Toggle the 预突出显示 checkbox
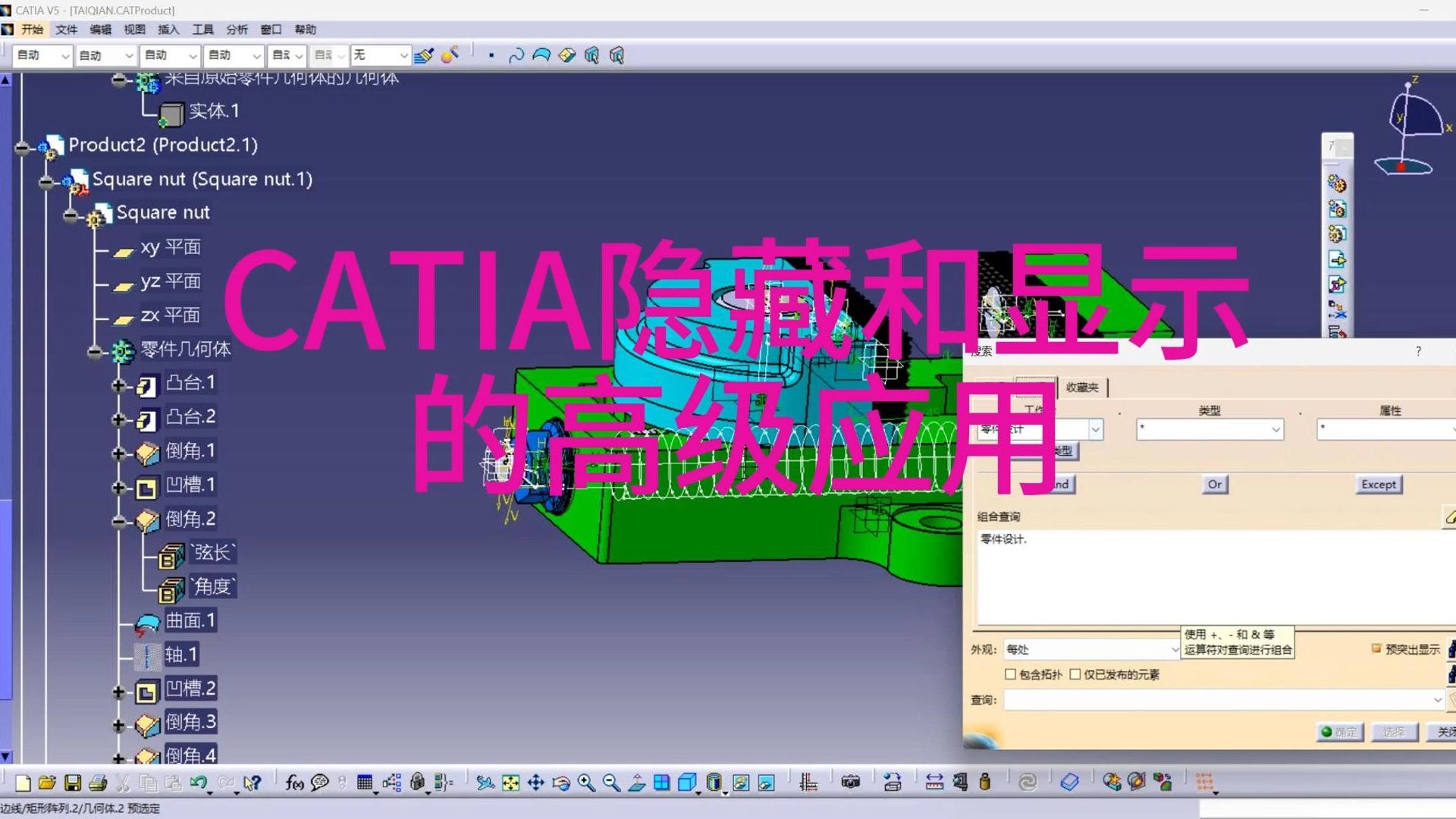The height and width of the screenshot is (819, 1456). click(1376, 649)
